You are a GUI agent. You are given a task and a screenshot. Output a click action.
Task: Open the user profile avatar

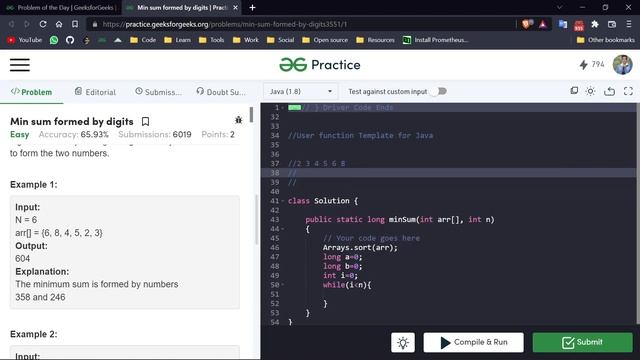tap(622, 64)
